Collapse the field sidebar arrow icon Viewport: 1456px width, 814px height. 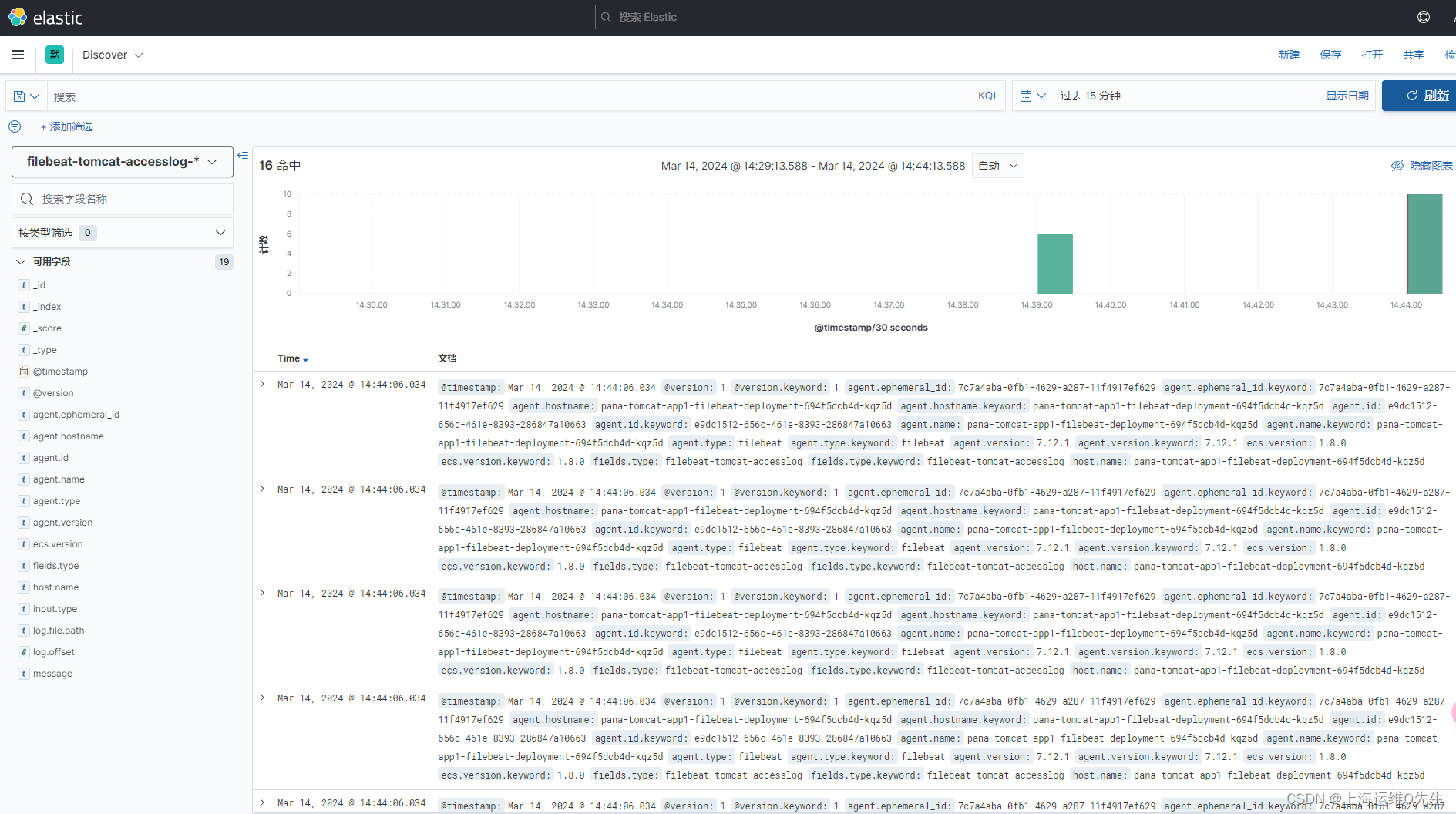pyautogui.click(x=243, y=155)
